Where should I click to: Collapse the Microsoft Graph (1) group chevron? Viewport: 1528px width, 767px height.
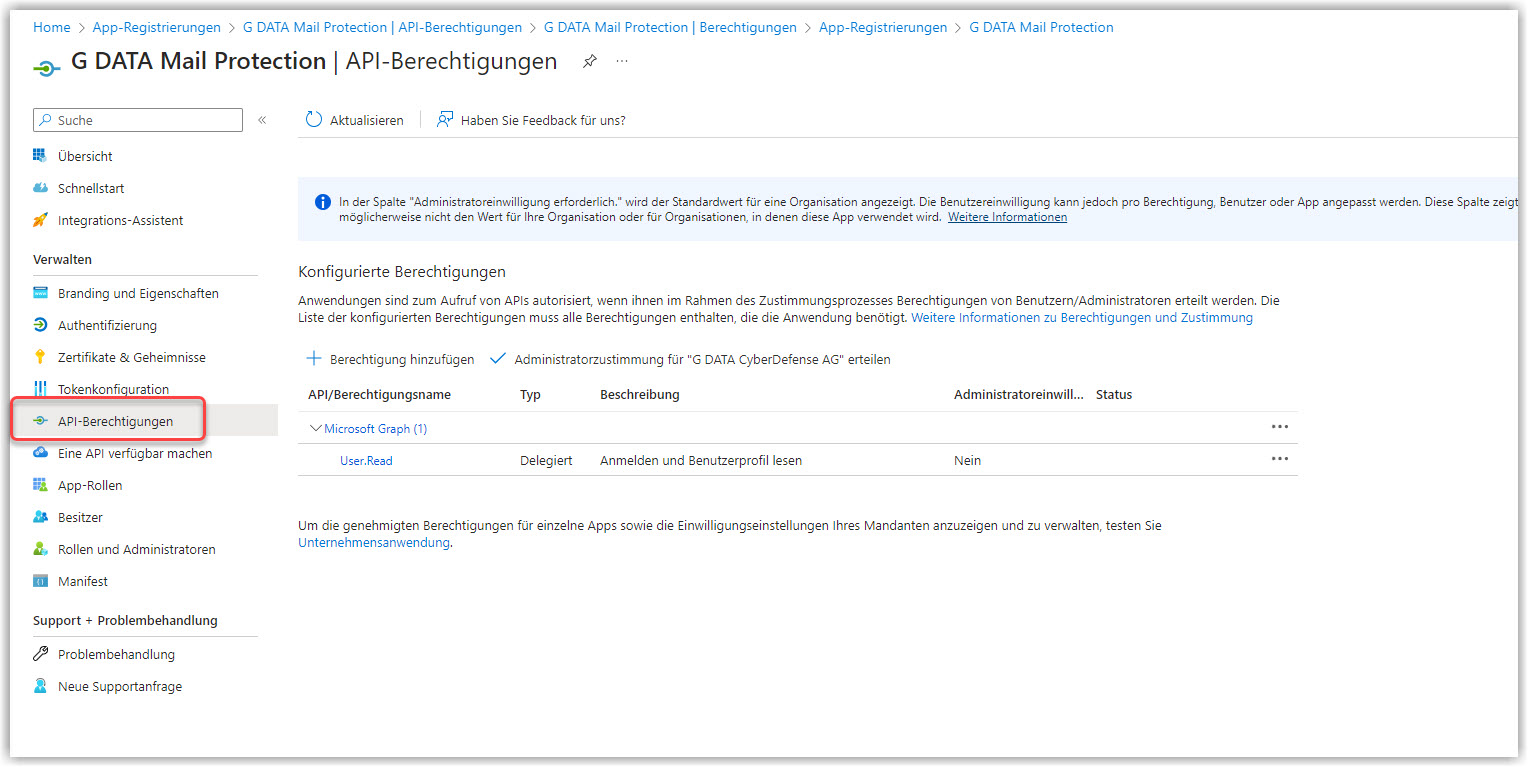(316, 428)
